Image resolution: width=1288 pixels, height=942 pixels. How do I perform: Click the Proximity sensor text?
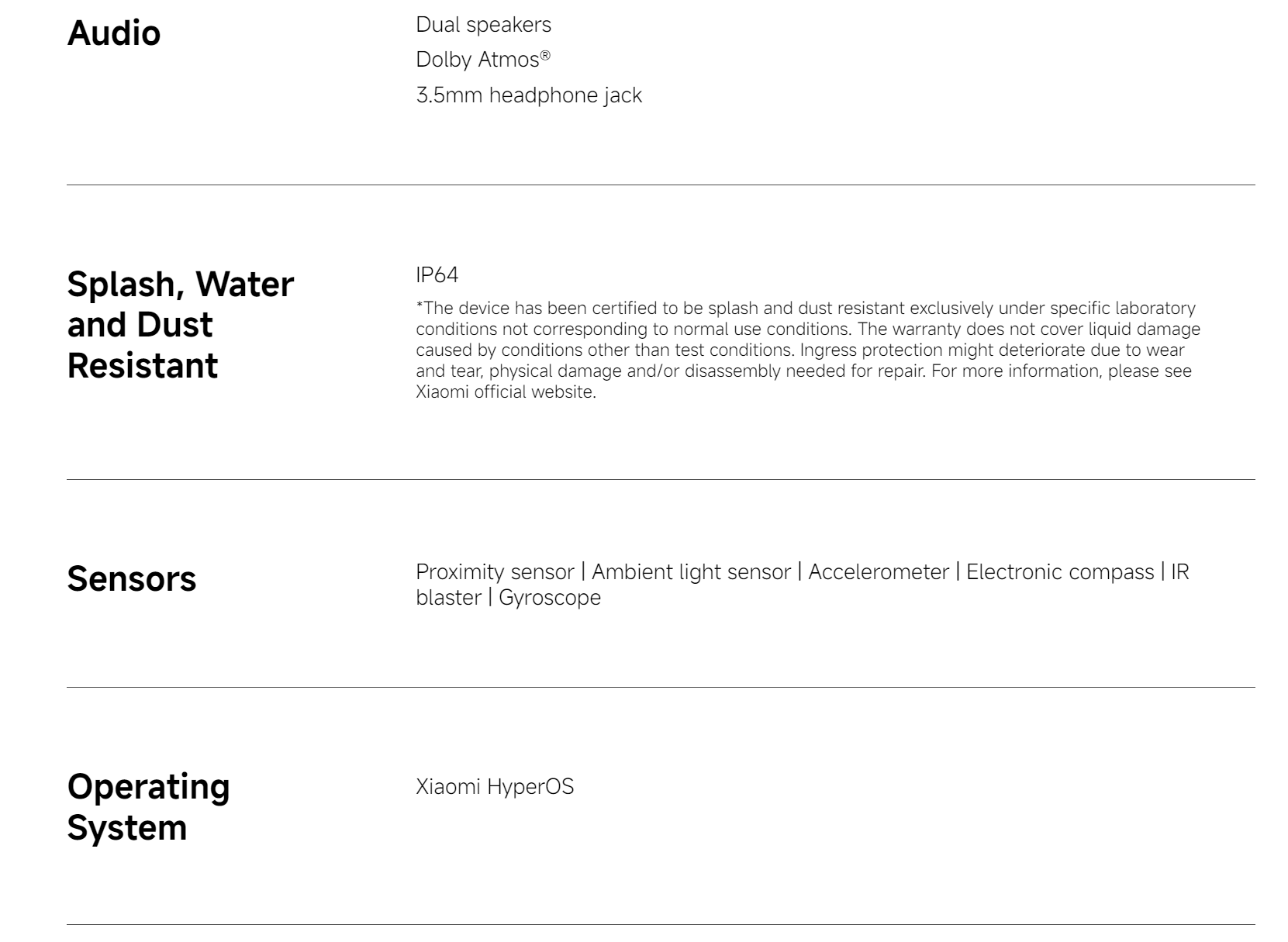[x=495, y=572]
